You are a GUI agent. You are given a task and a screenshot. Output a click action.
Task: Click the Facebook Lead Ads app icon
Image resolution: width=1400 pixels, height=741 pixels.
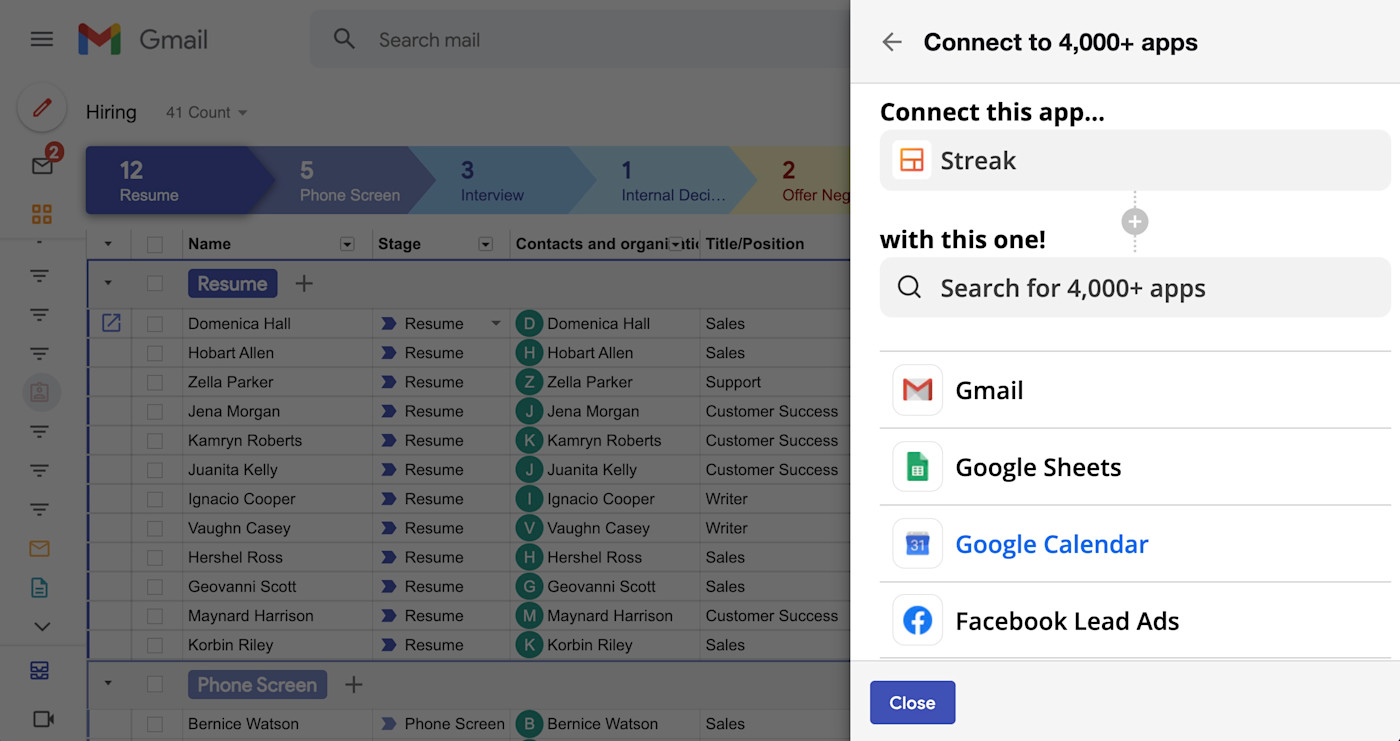pos(917,621)
